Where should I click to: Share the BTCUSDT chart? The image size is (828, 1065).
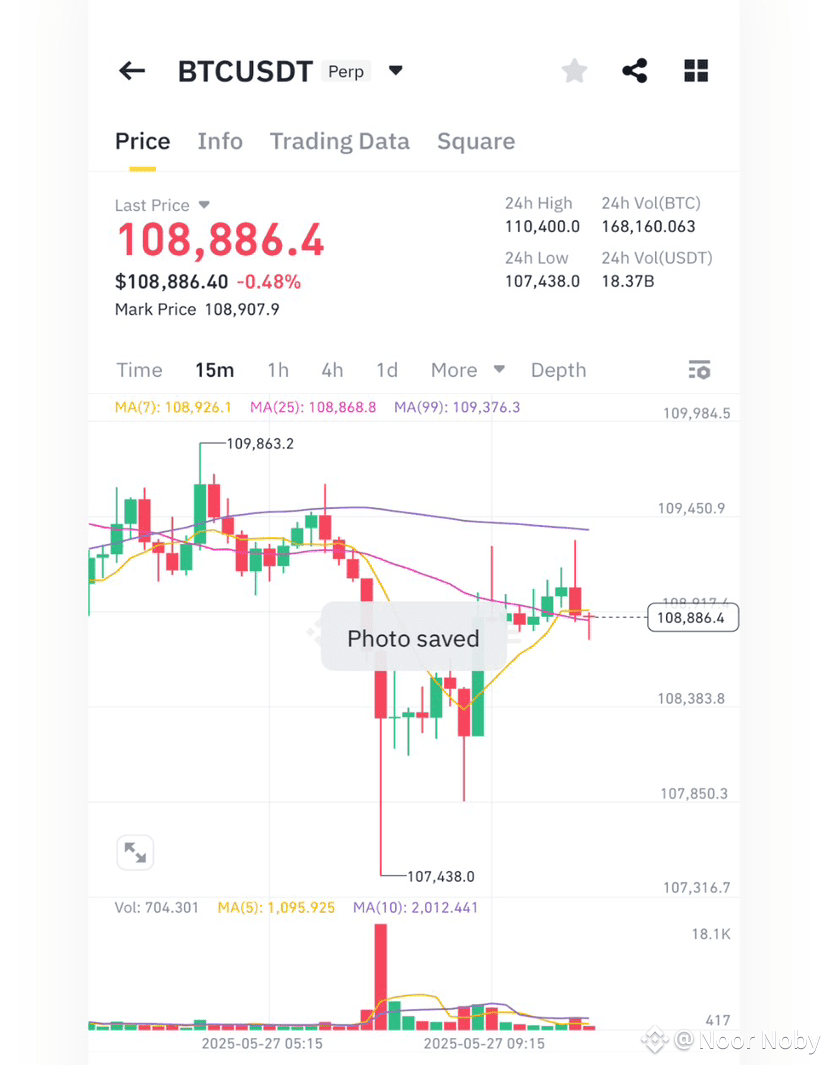tap(635, 70)
